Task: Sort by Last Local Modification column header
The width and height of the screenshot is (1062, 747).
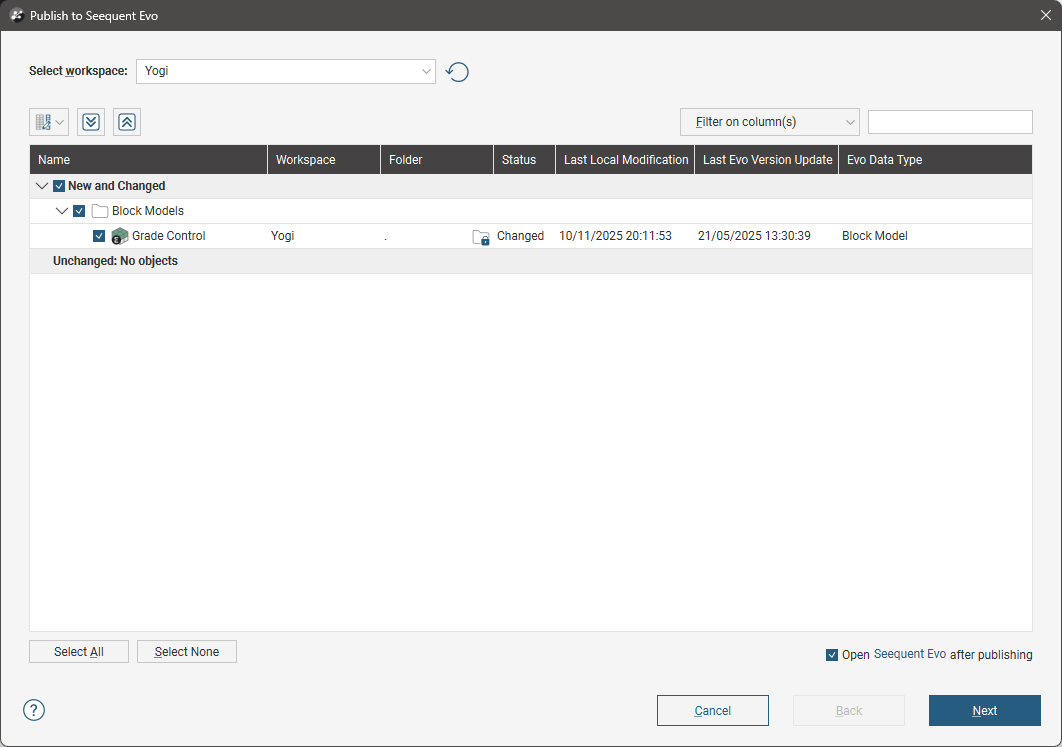Action: point(625,160)
